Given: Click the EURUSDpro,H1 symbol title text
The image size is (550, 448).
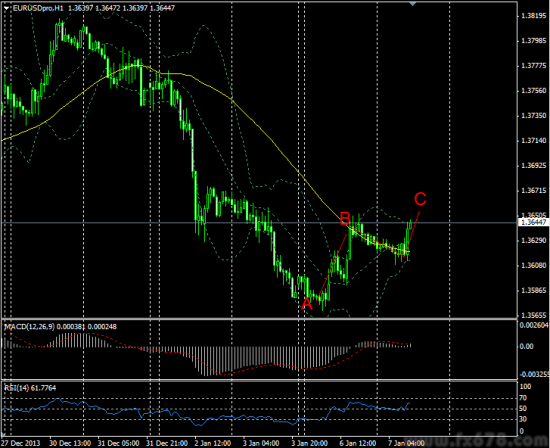Looking at the screenshot, I should coord(38,8).
